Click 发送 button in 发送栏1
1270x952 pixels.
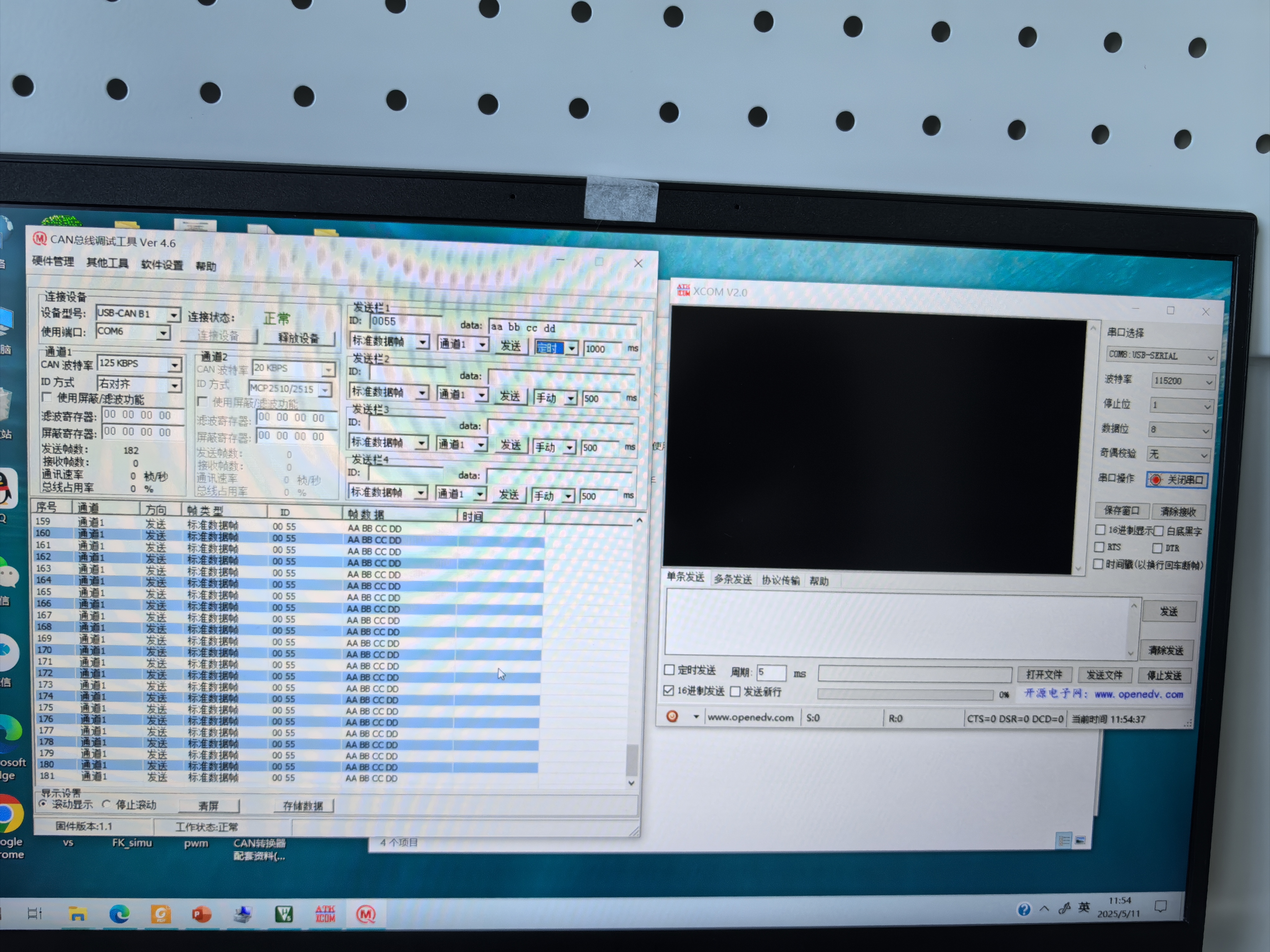tap(510, 346)
